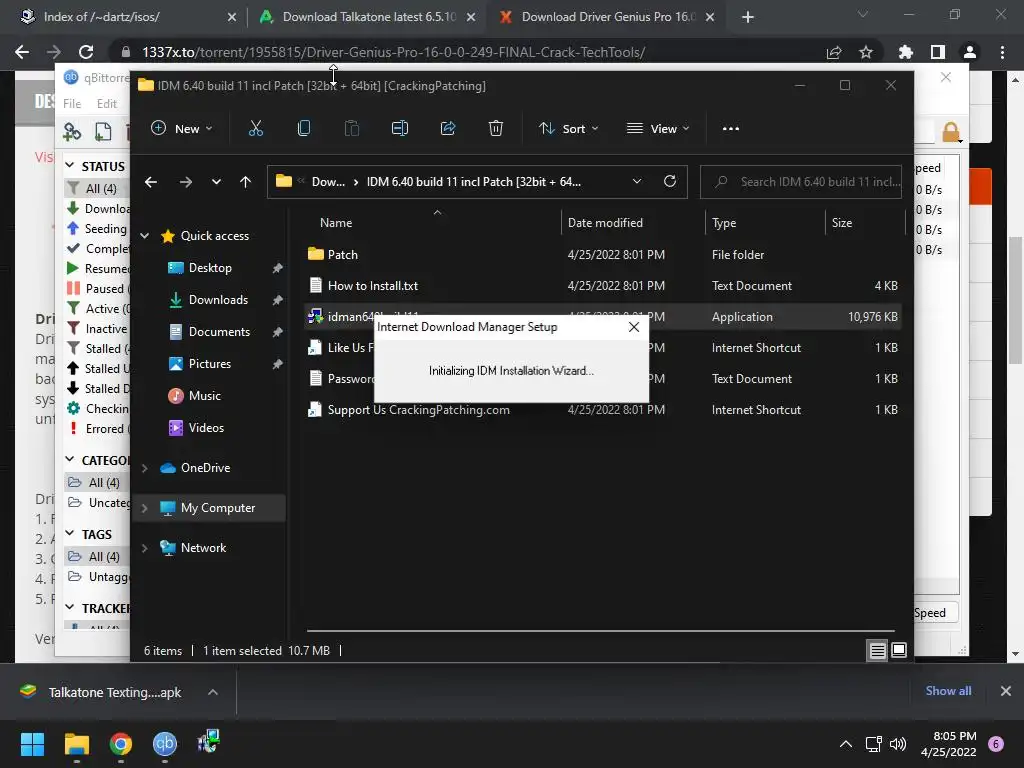1024x768 pixels.
Task: Open the Sort dropdown in Explorer
Action: point(569,129)
